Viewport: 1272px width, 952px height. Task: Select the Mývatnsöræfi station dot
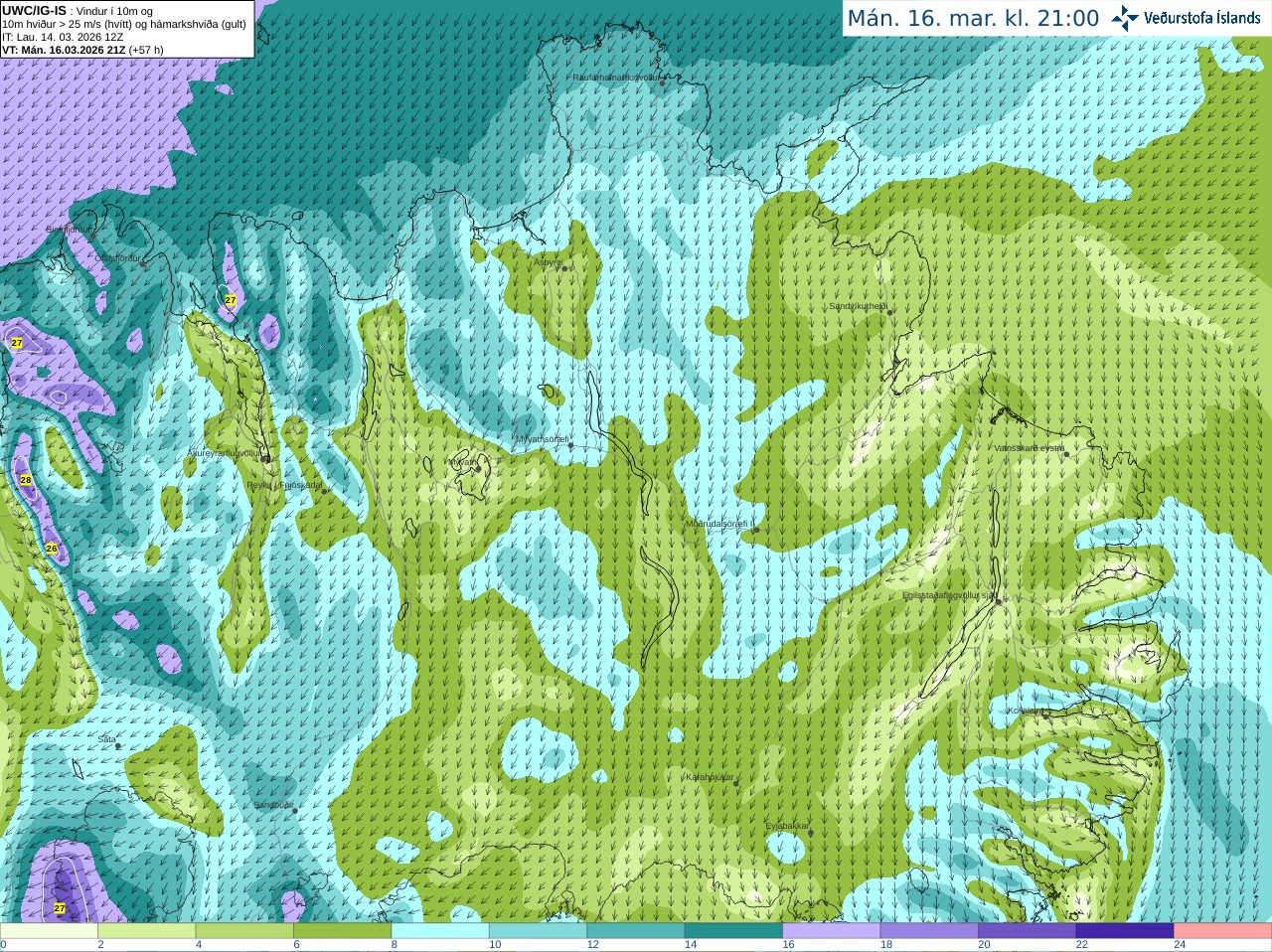click(570, 445)
